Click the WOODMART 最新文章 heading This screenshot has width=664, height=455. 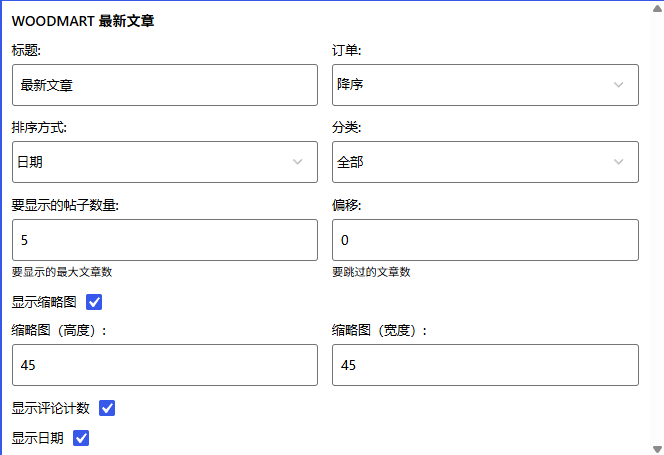(83, 21)
